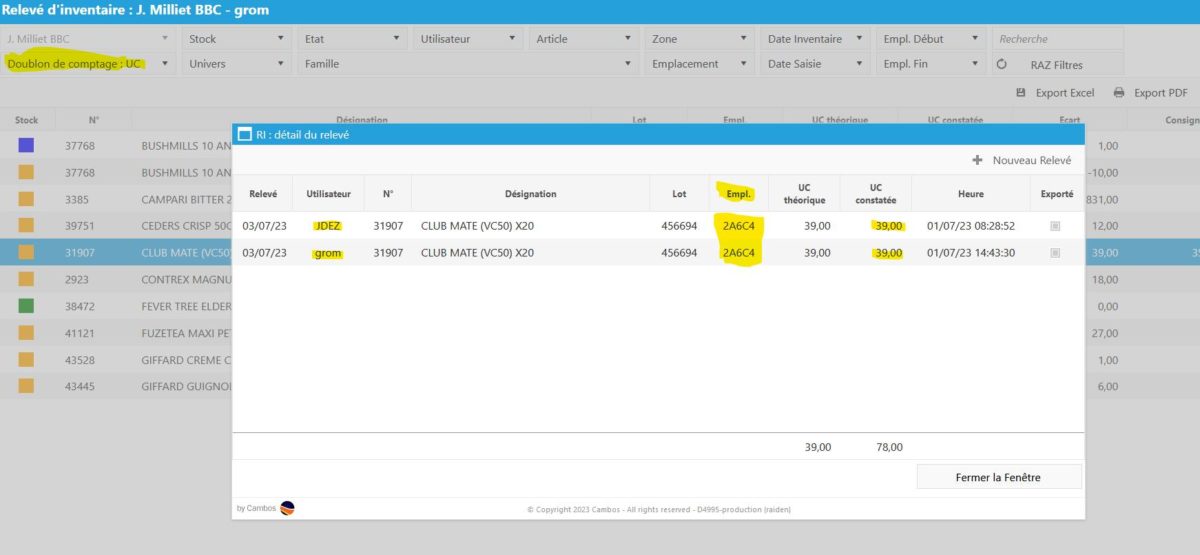Sort by the Utilisateur column header in dialog

328,194
